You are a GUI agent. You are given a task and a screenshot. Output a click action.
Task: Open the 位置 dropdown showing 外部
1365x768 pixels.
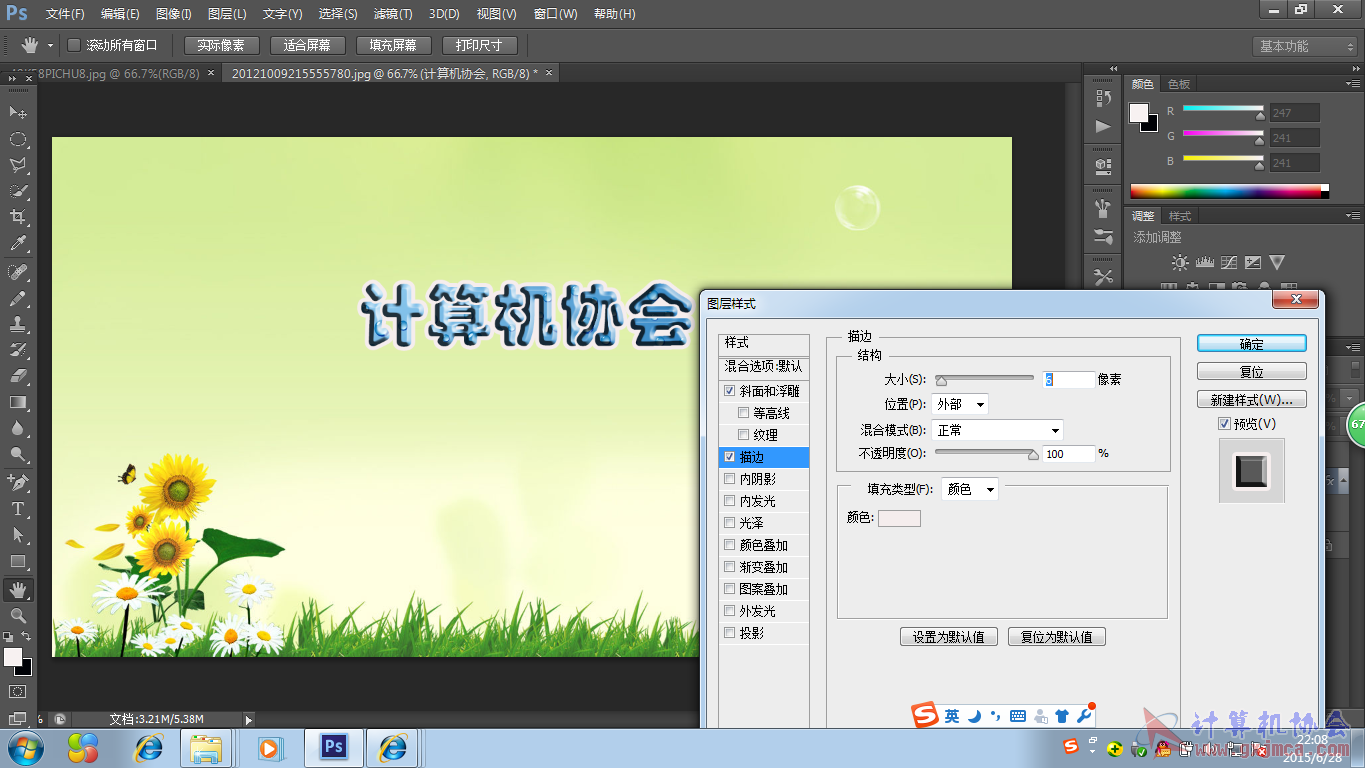(960, 404)
